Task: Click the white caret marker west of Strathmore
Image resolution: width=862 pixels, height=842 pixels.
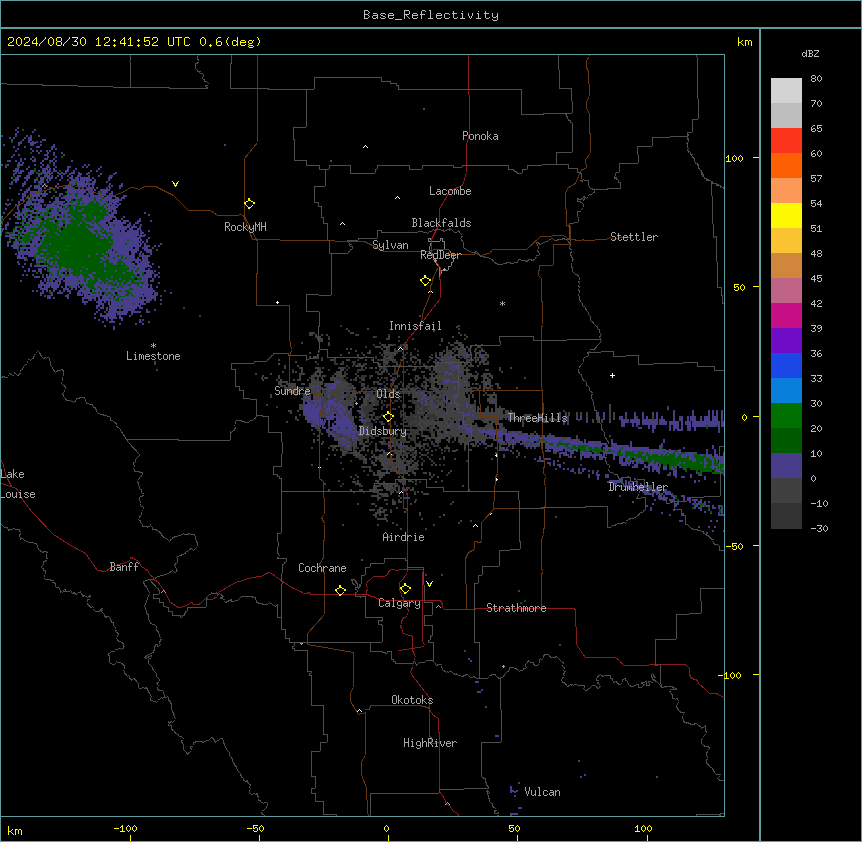Action: (439, 606)
